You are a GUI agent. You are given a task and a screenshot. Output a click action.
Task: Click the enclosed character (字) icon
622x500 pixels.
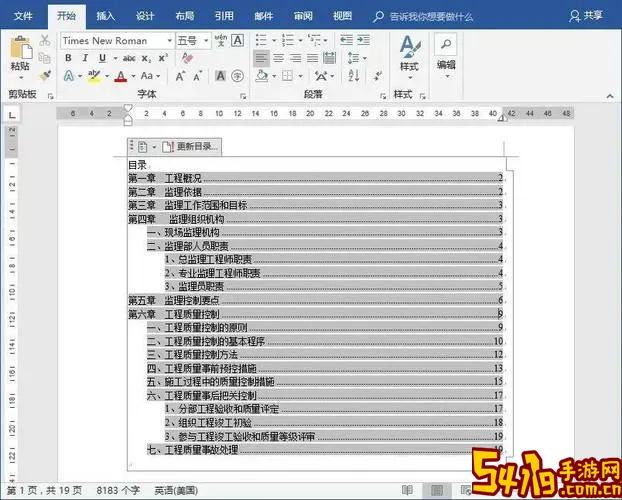[x=238, y=75]
